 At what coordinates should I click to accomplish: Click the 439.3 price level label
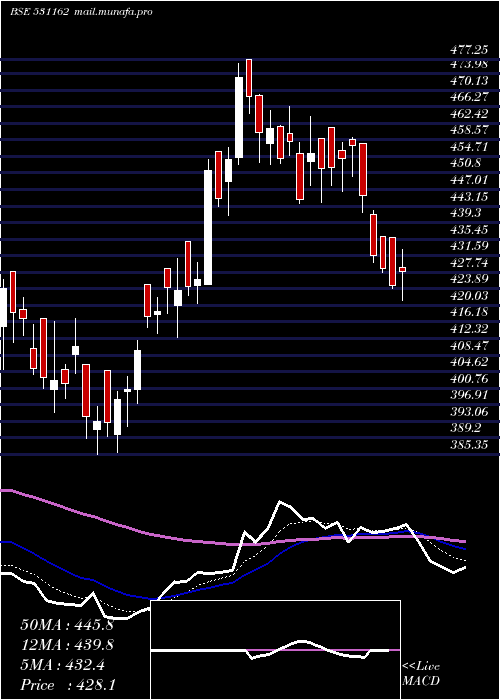(466, 213)
